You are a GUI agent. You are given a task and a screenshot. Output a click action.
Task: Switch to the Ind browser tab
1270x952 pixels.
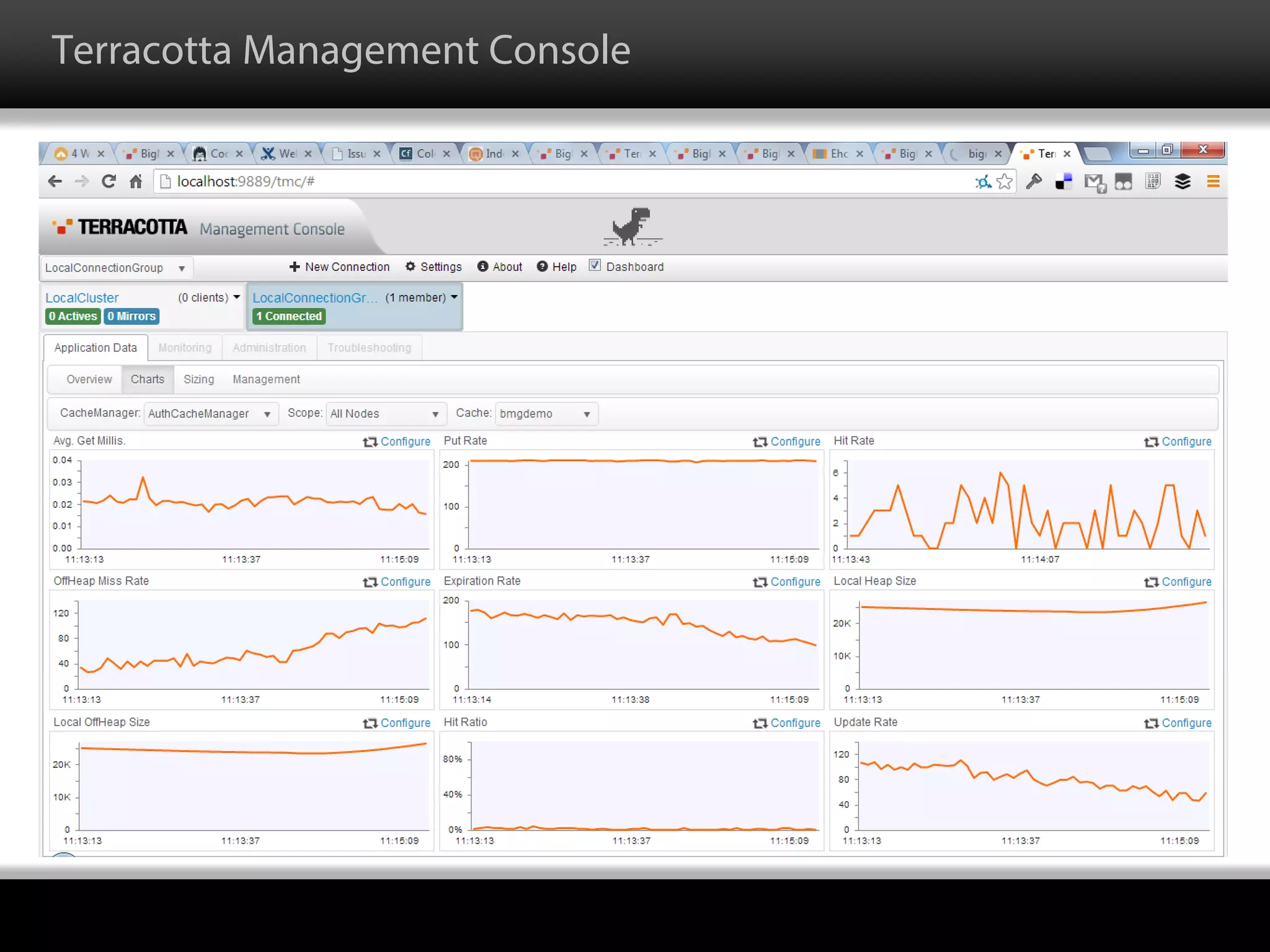(x=494, y=154)
